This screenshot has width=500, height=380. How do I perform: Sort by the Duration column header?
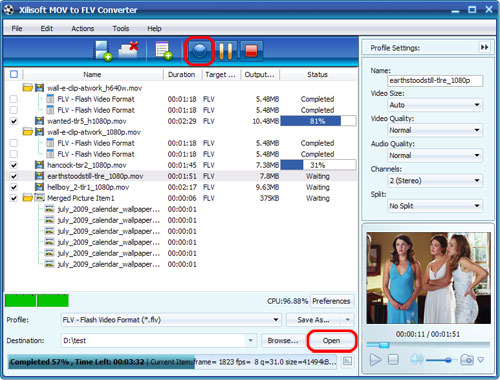(x=182, y=74)
